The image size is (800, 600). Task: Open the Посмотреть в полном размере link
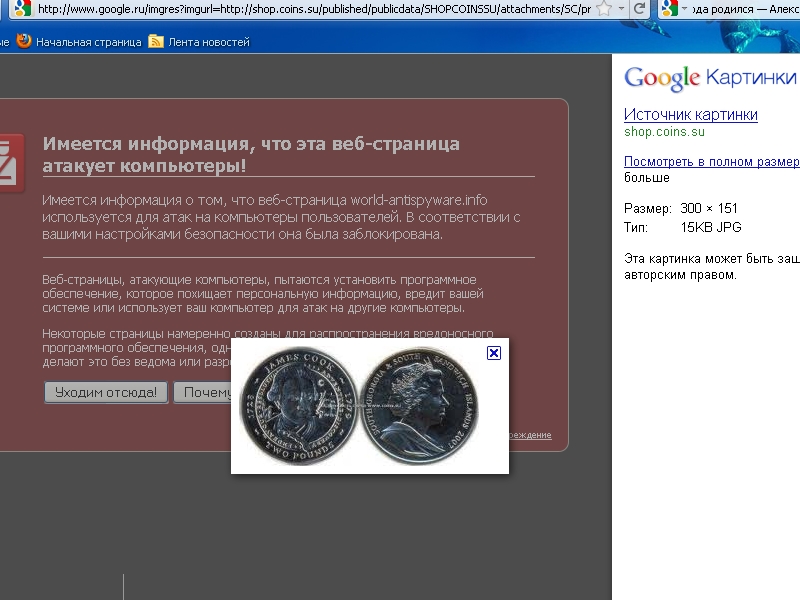coord(712,162)
